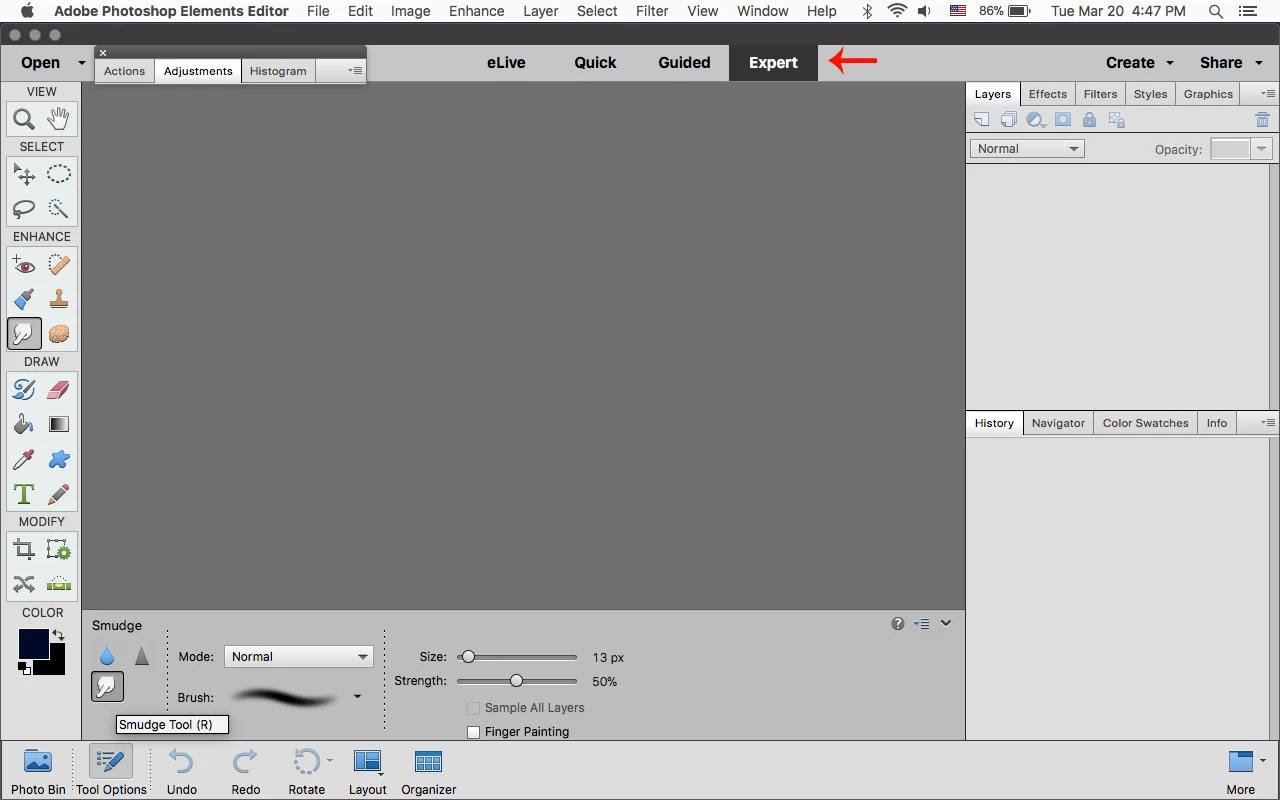Open the Mode dropdown in tool options

coord(299,657)
